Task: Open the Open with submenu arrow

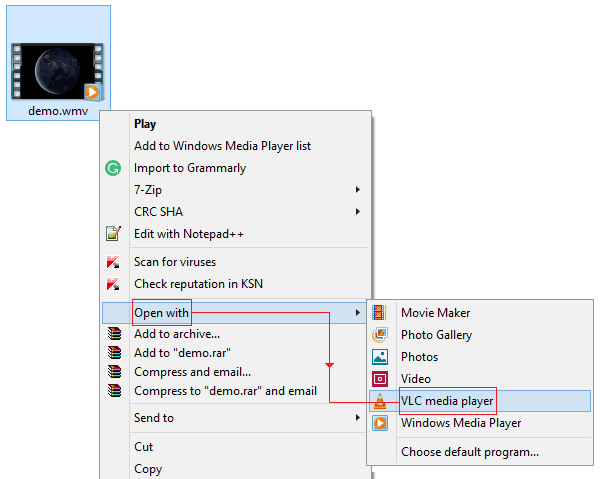Action: click(358, 313)
